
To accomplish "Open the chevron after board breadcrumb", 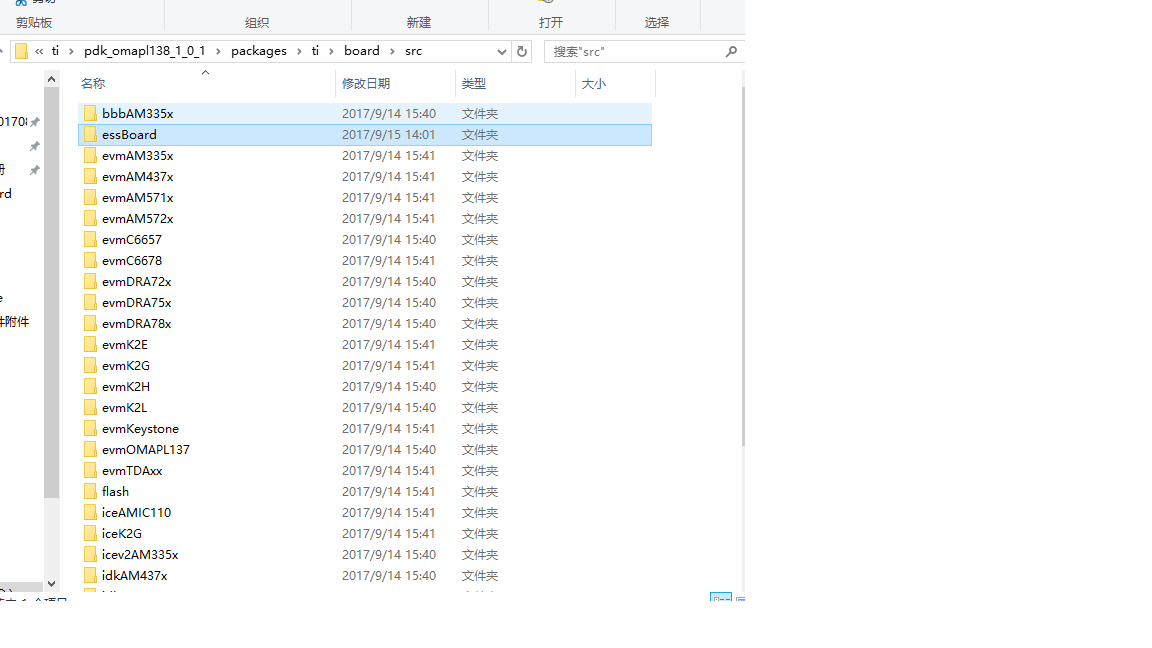I will (392, 51).
